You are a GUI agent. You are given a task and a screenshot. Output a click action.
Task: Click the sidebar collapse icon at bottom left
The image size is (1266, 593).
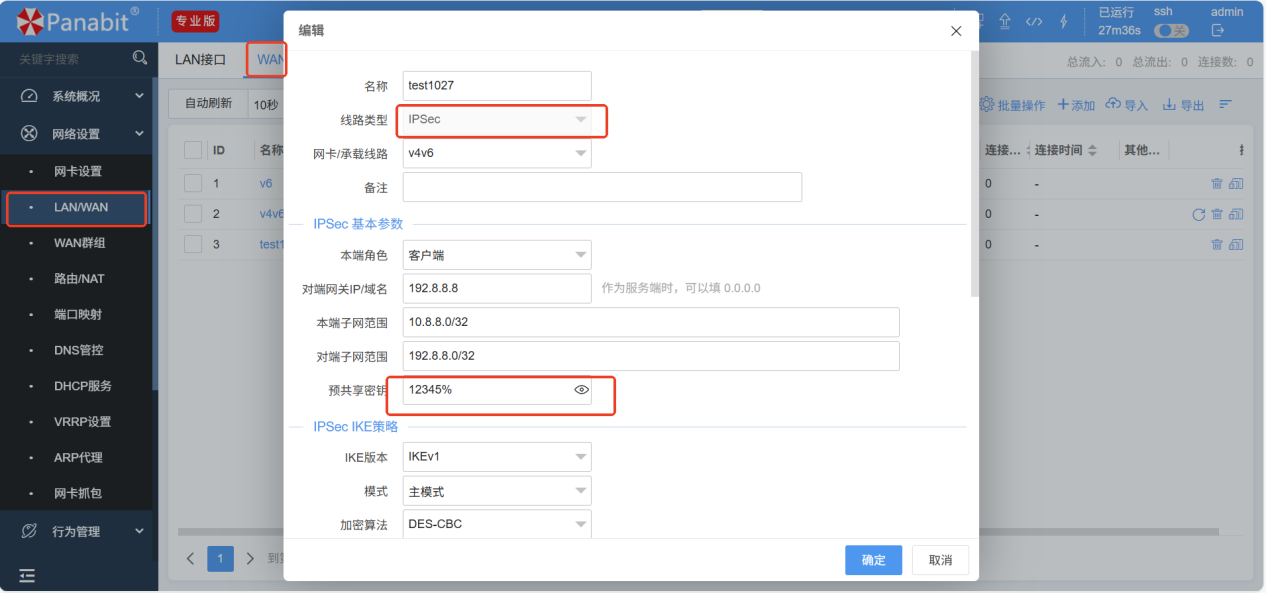(x=27, y=575)
